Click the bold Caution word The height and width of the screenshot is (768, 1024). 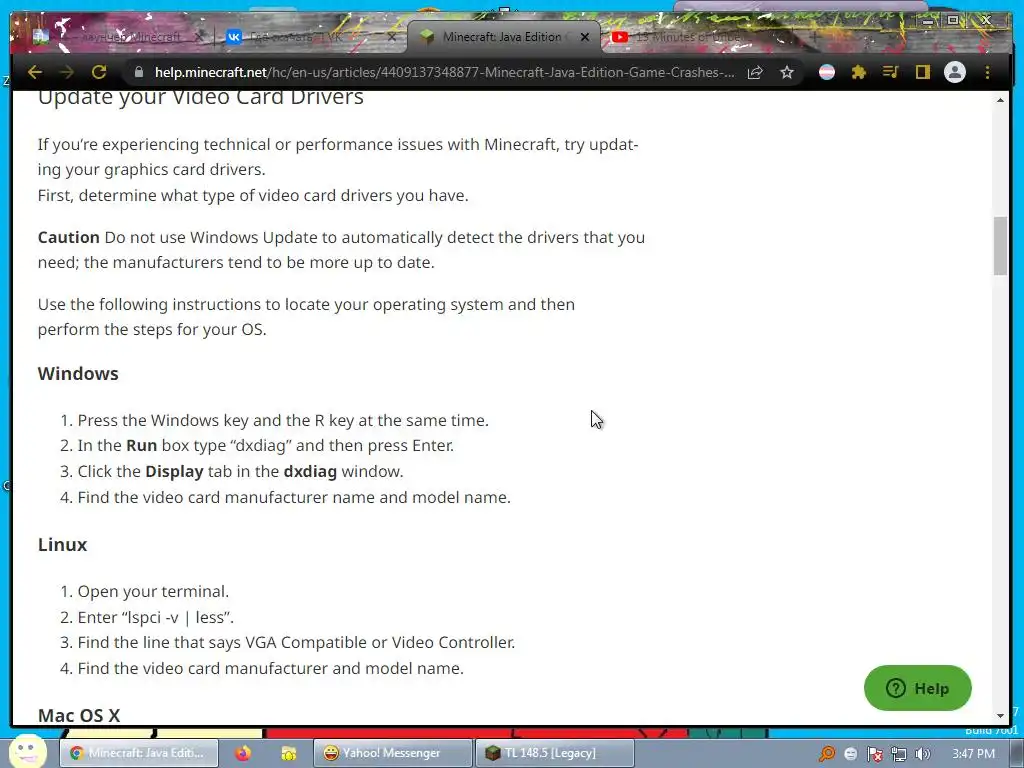tap(69, 237)
